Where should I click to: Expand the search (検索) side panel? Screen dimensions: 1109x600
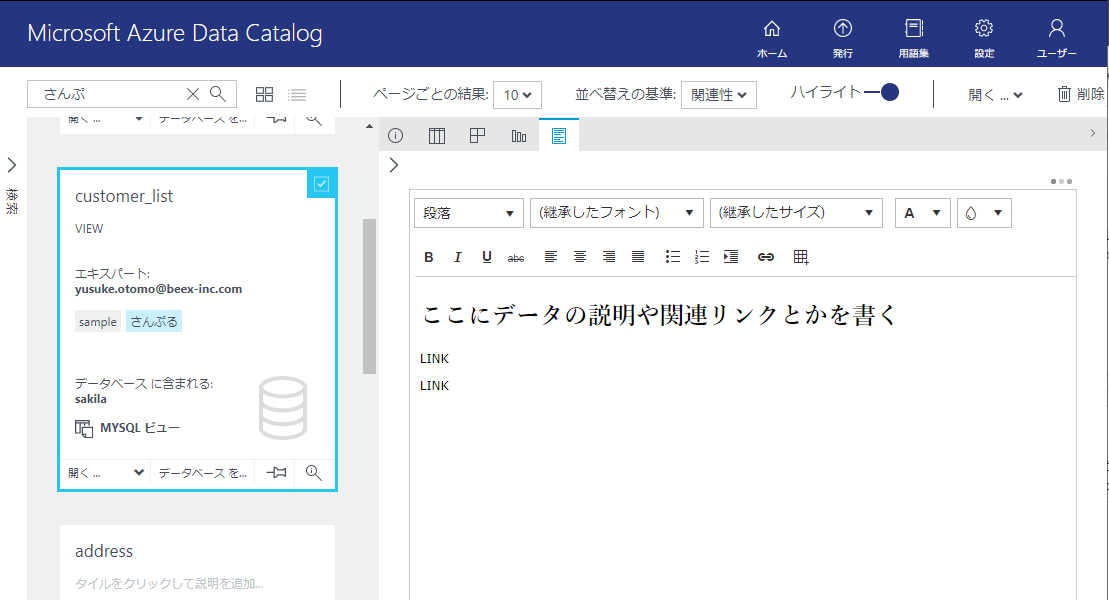pyautogui.click(x=12, y=165)
